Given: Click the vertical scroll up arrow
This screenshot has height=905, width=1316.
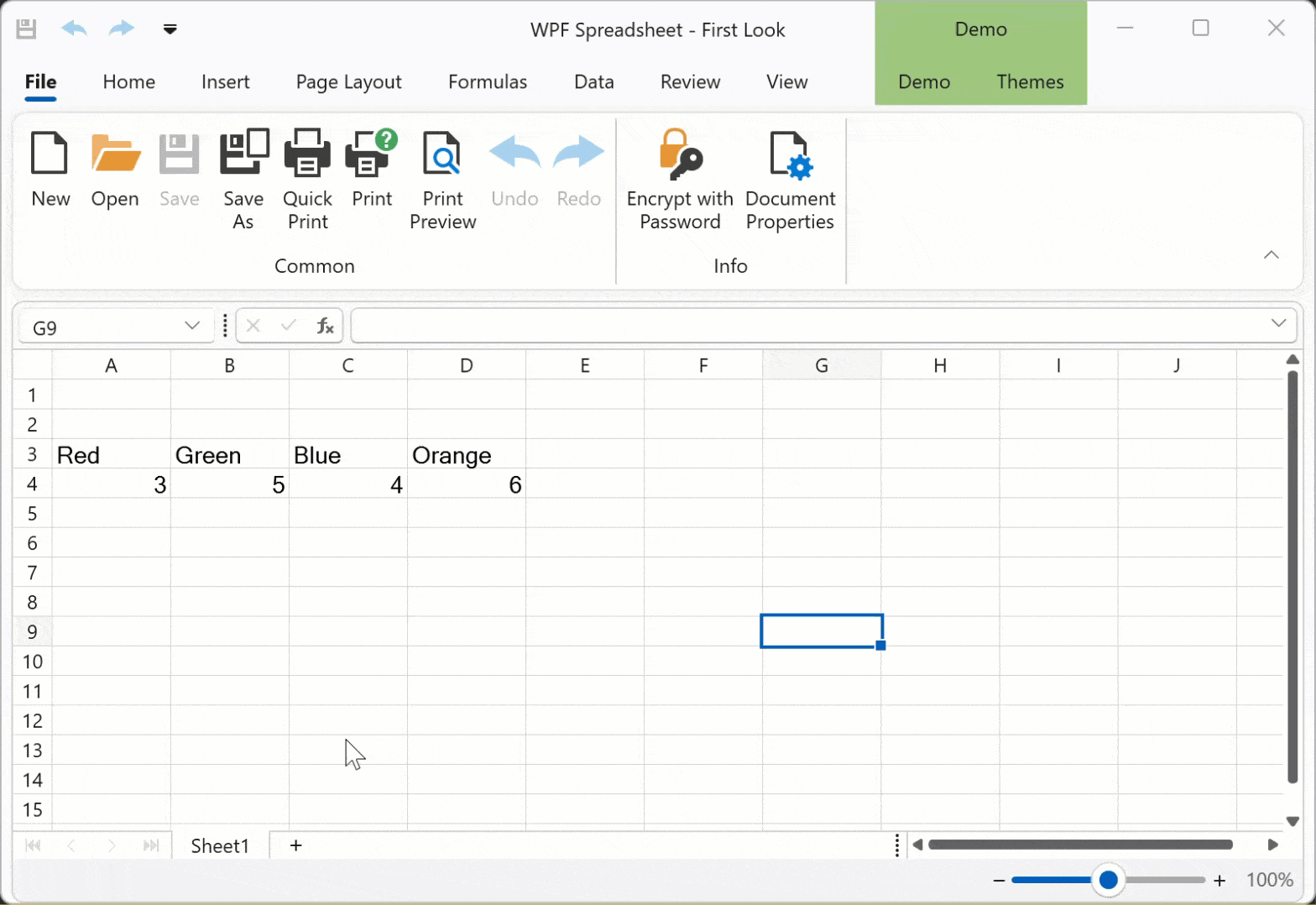Looking at the screenshot, I should pos(1292,359).
